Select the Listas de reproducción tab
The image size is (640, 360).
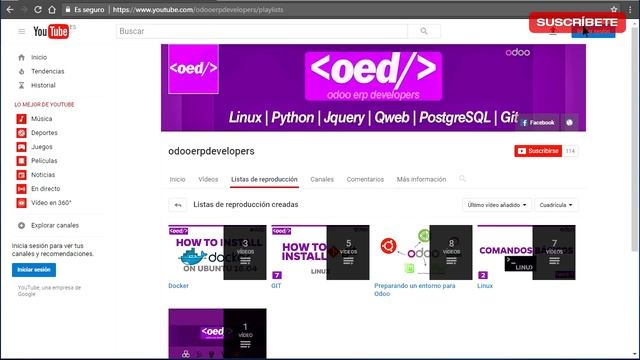point(264,179)
